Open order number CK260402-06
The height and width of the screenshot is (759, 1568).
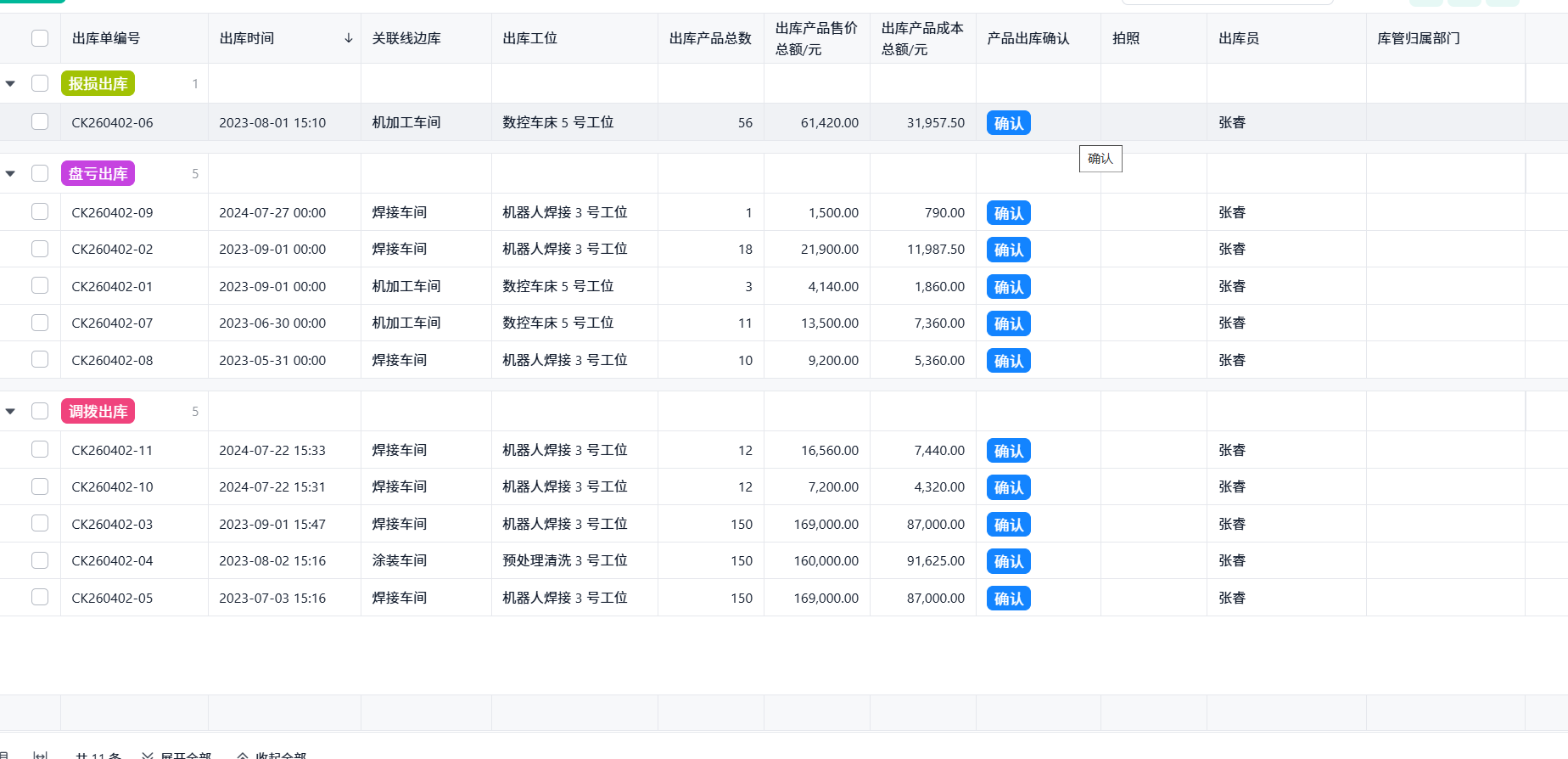pyautogui.click(x=112, y=122)
